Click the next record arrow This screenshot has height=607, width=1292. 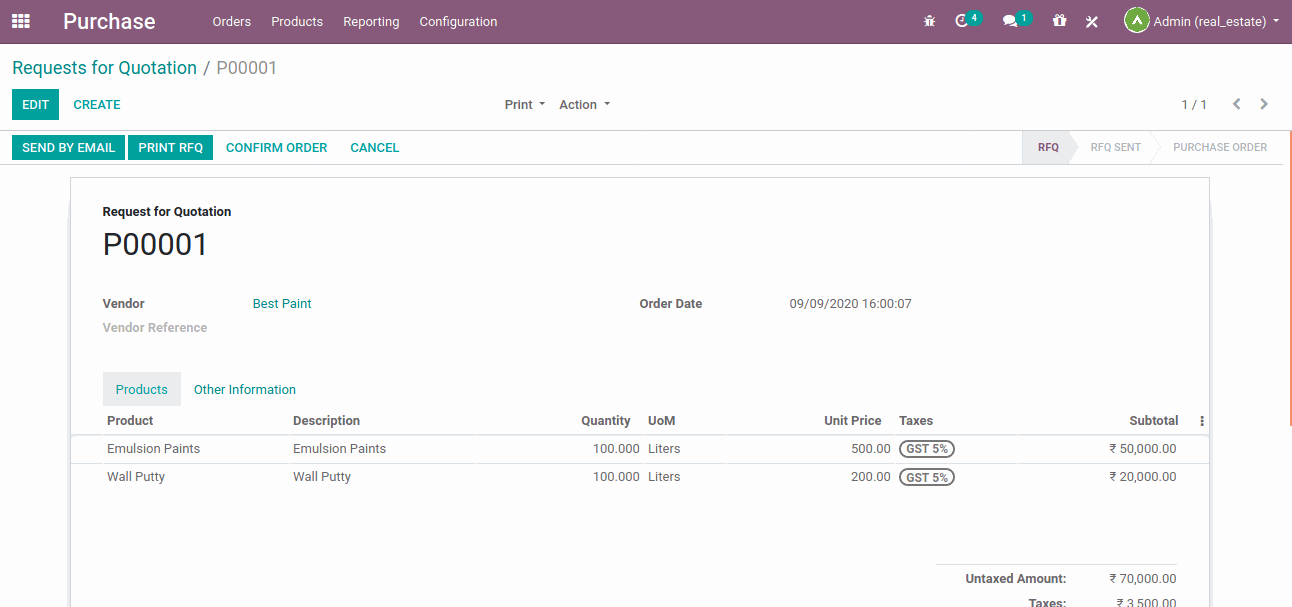coord(1263,103)
